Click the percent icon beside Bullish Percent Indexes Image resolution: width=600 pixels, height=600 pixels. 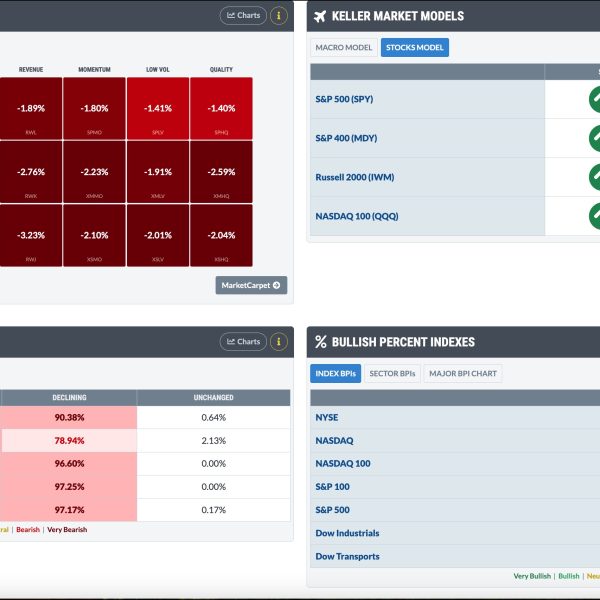click(321, 342)
